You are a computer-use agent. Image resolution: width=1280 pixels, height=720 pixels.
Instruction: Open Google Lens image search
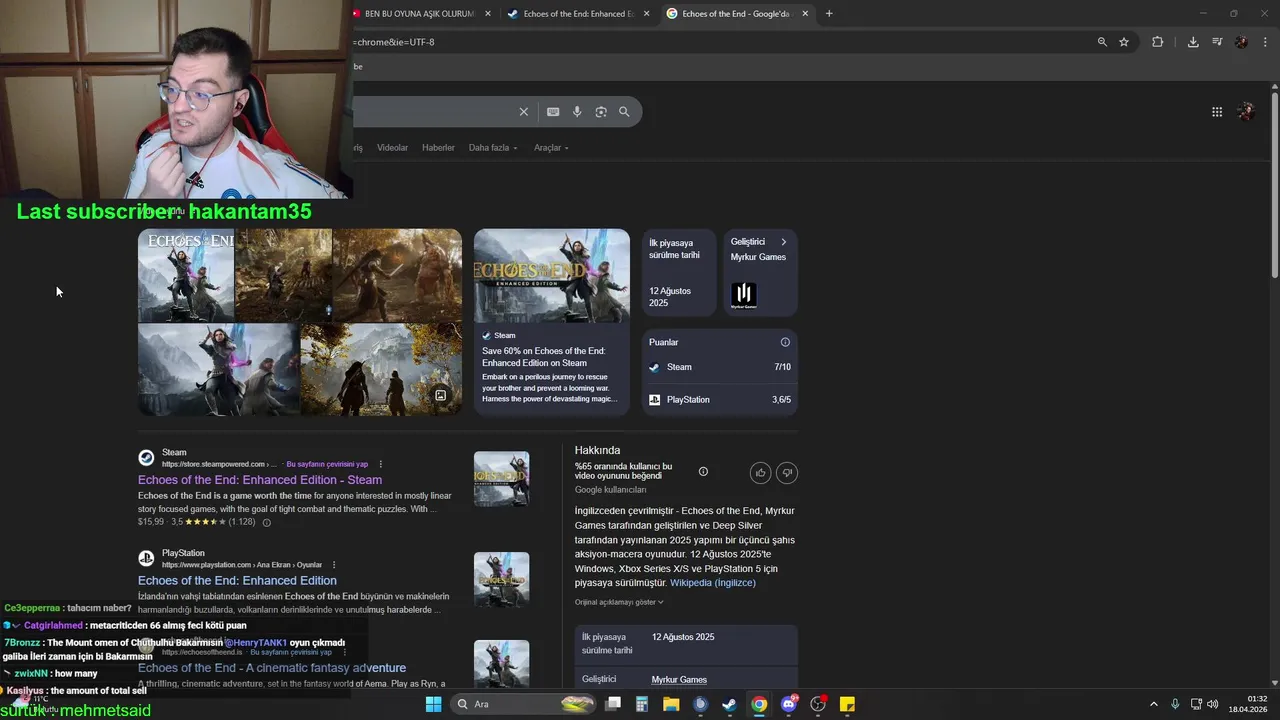[x=601, y=112]
